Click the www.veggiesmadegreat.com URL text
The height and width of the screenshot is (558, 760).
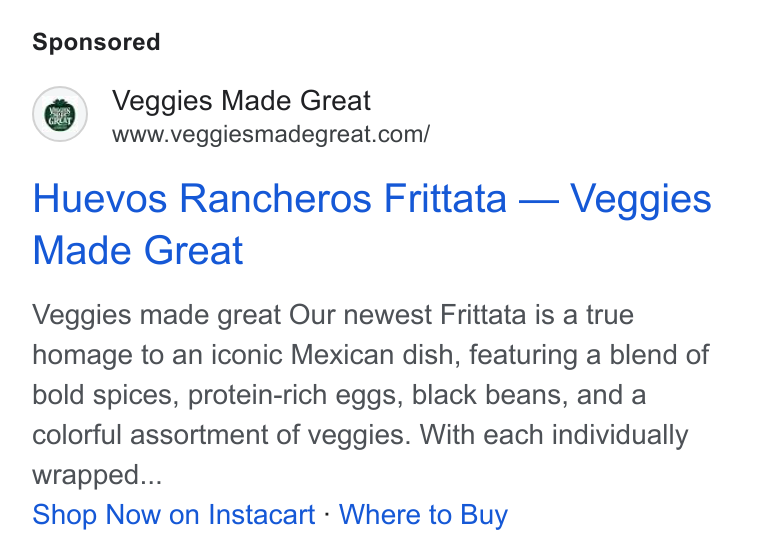point(270,135)
